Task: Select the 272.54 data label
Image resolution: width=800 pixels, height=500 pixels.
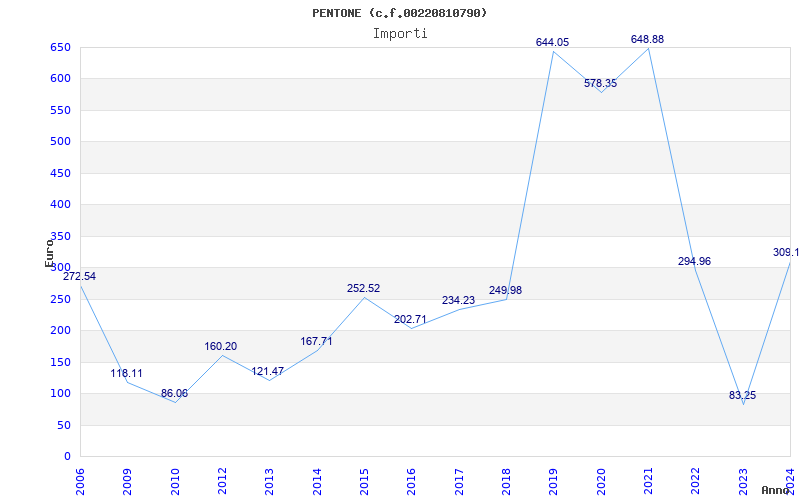Action: point(79,277)
